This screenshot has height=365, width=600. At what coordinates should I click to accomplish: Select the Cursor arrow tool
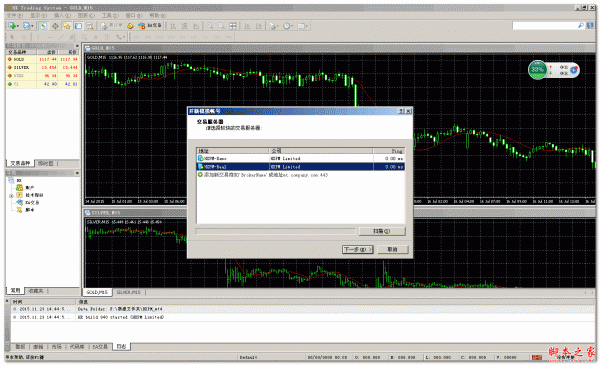tap(12, 37)
